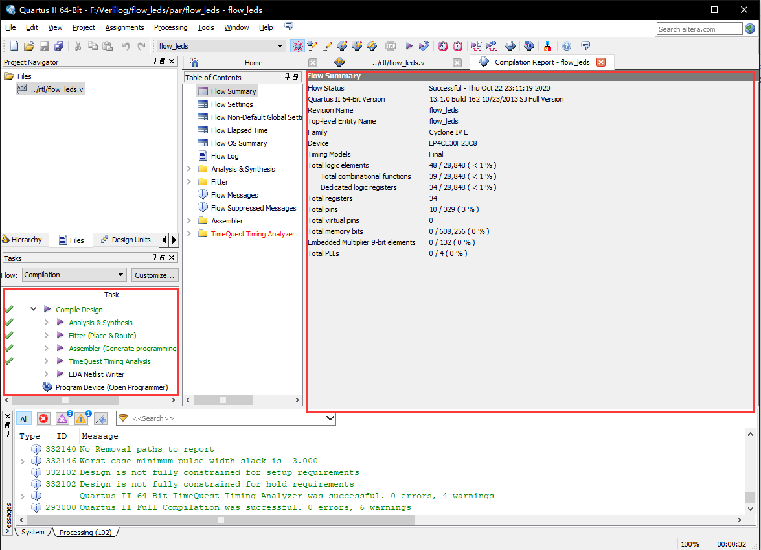Screen dimensions: 761x550
Task: Click the grayed Stop Processing icon
Action: tap(390, 46)
